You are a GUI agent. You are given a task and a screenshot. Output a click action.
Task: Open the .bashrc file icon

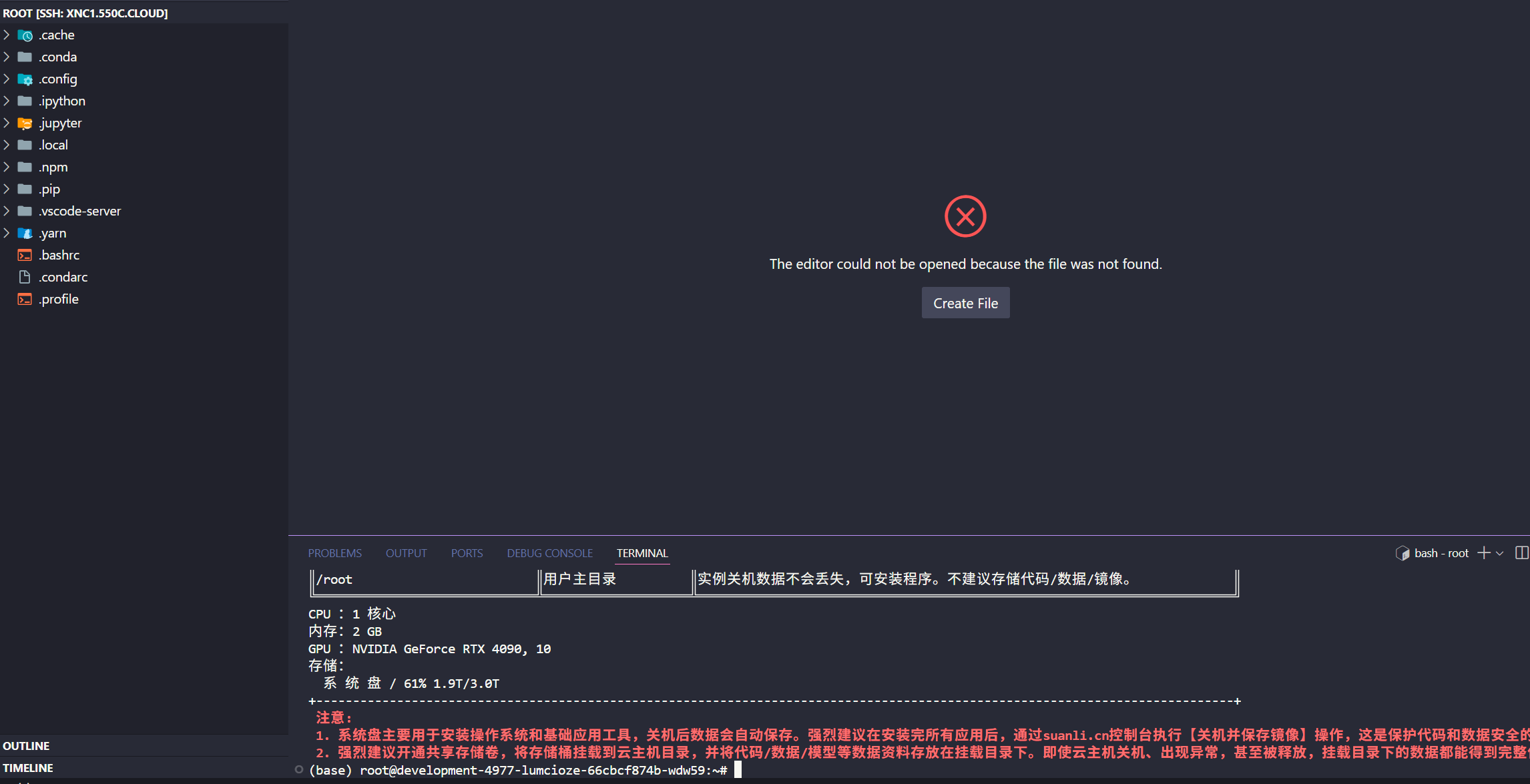(25, 255)
